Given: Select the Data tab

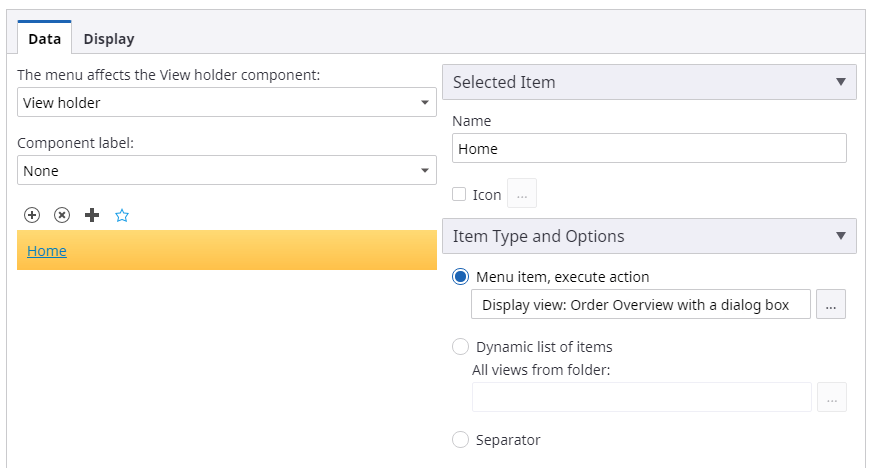Looking at the screenshot, I should click(45, 39).
